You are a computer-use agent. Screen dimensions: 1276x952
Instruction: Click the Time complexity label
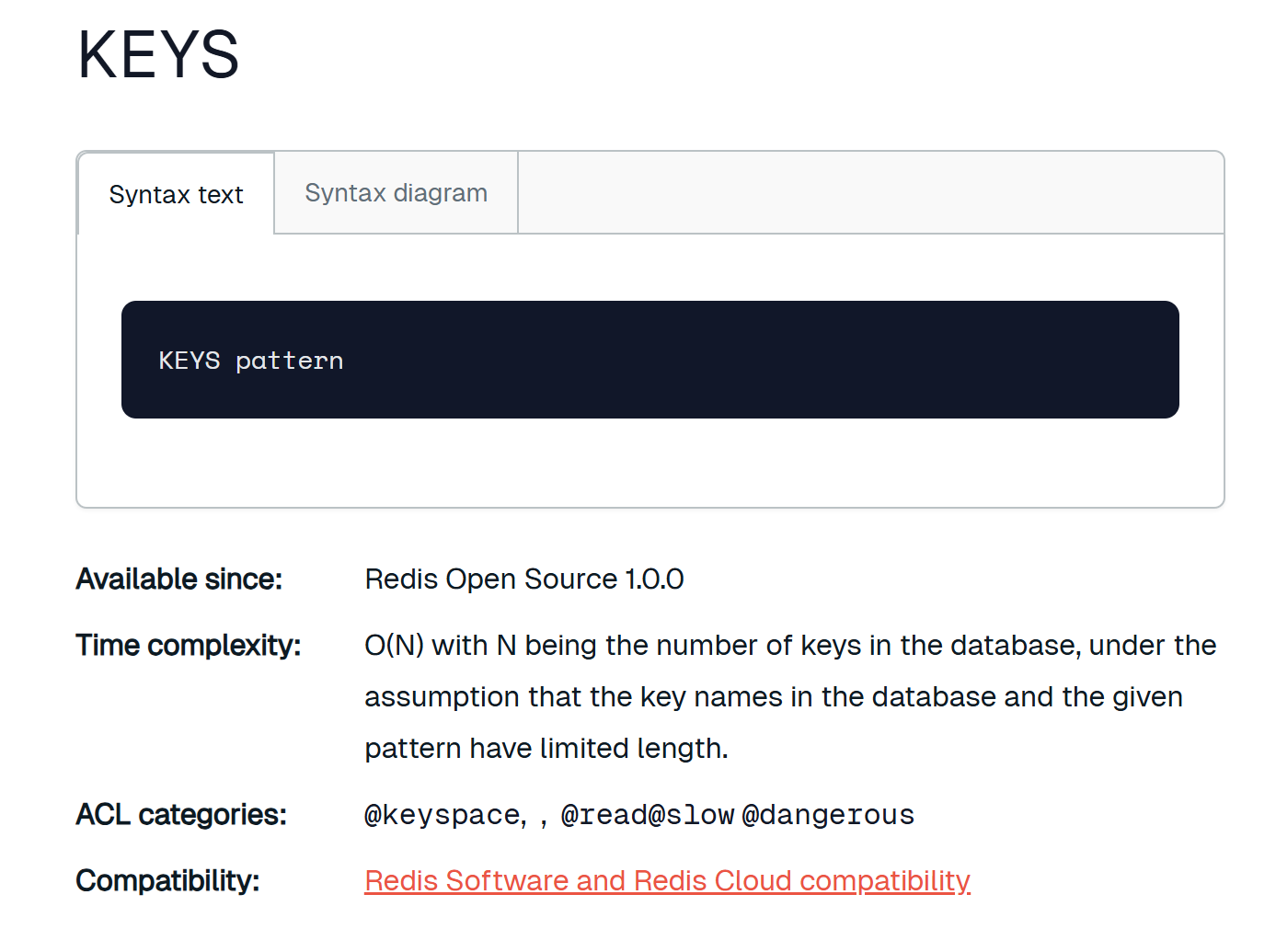(189, 646)
